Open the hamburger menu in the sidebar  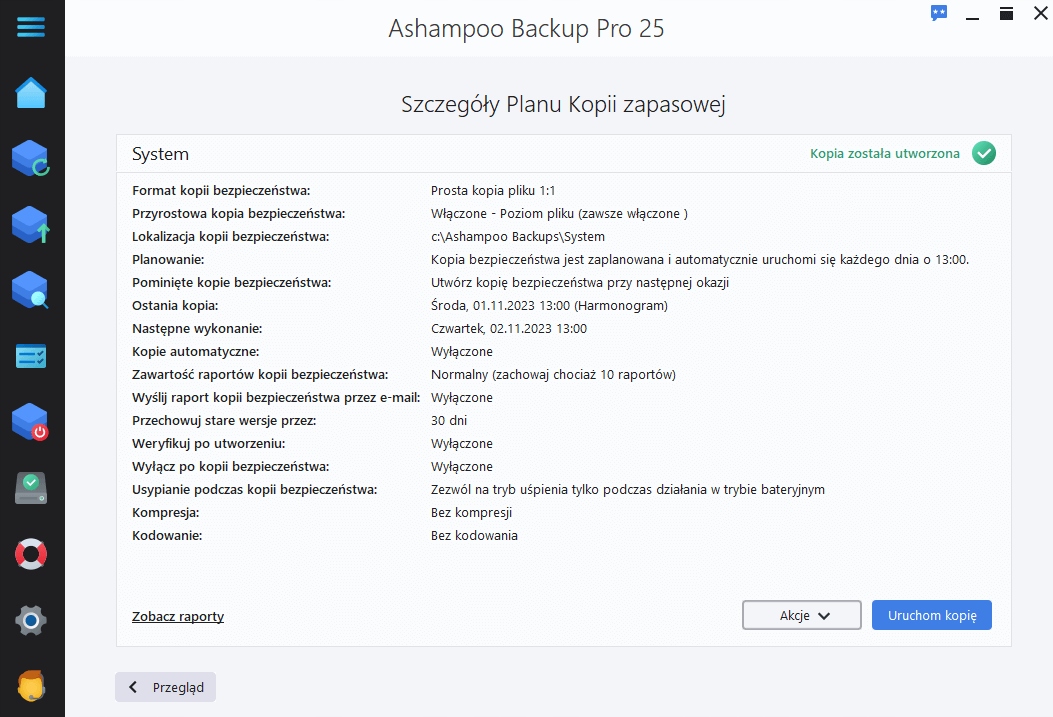pyautogui.click(x=31, y=27)
